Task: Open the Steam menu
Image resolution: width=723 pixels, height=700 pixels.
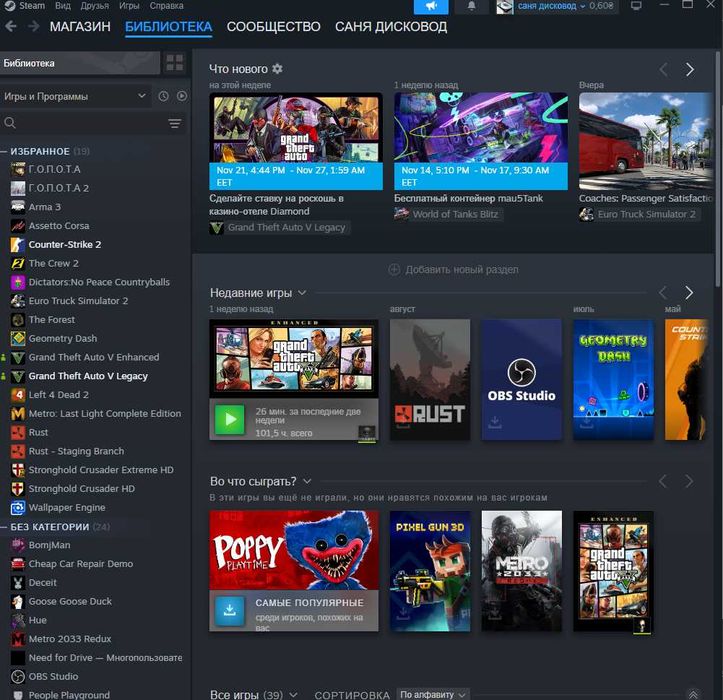Action: [32, 6]
